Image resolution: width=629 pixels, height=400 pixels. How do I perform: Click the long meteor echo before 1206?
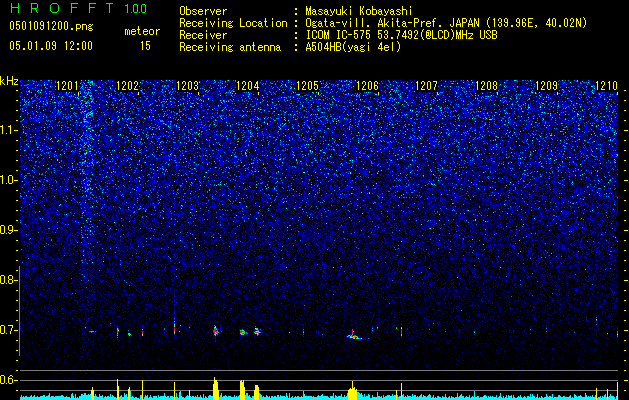pyautogui.click(x=355, y=336)
